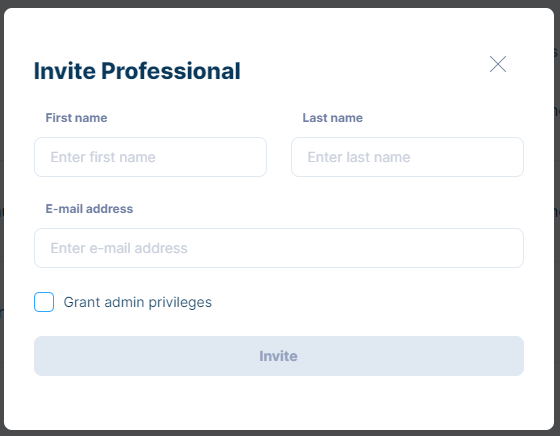
Task: Focus the First name input field
Action: pyautogui.click(x=150, y=157)
